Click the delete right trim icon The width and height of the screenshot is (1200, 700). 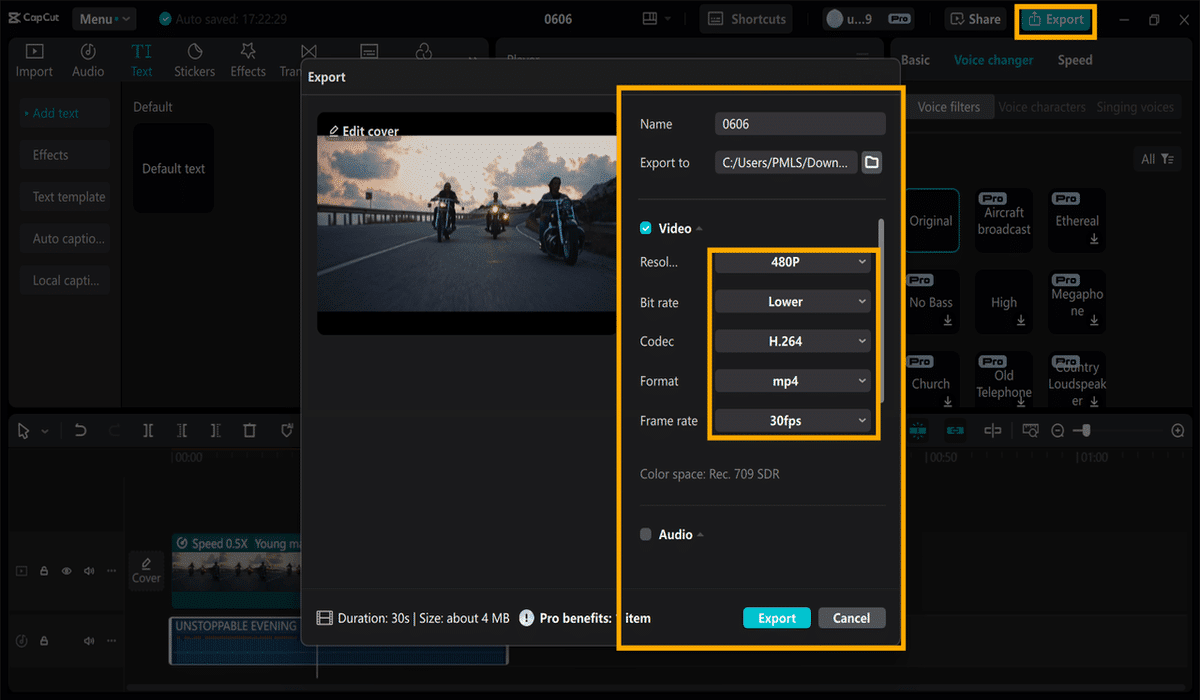tap(216, 430)
